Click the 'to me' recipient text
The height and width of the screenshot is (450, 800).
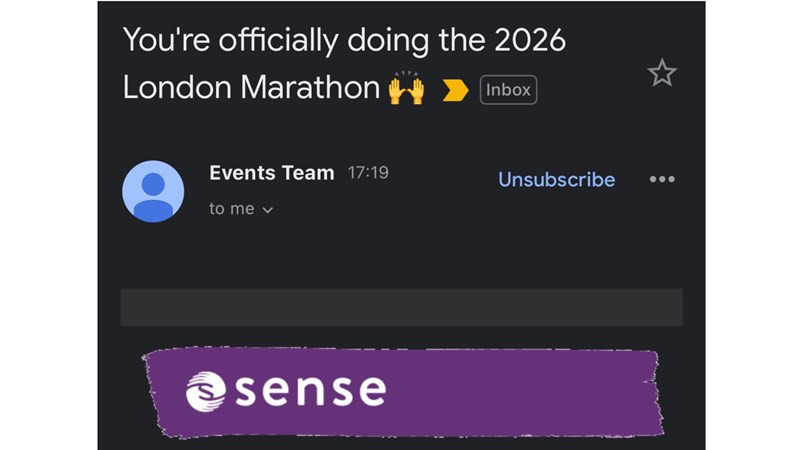(231, 209)
